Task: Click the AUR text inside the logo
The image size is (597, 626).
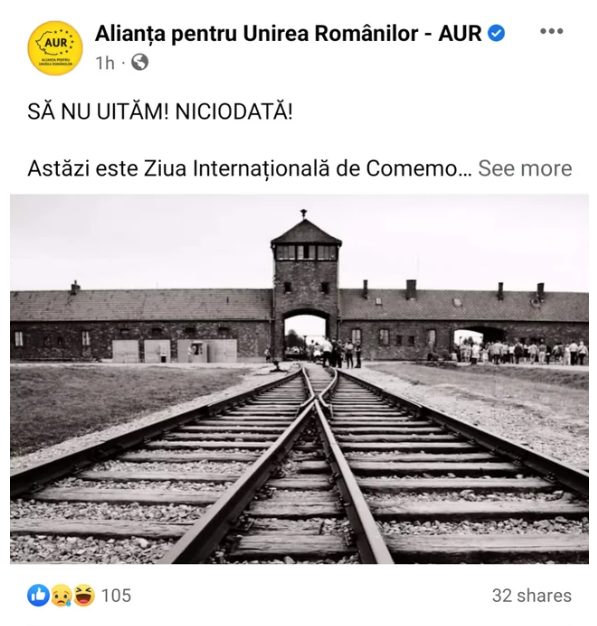Action: (56, 42)
